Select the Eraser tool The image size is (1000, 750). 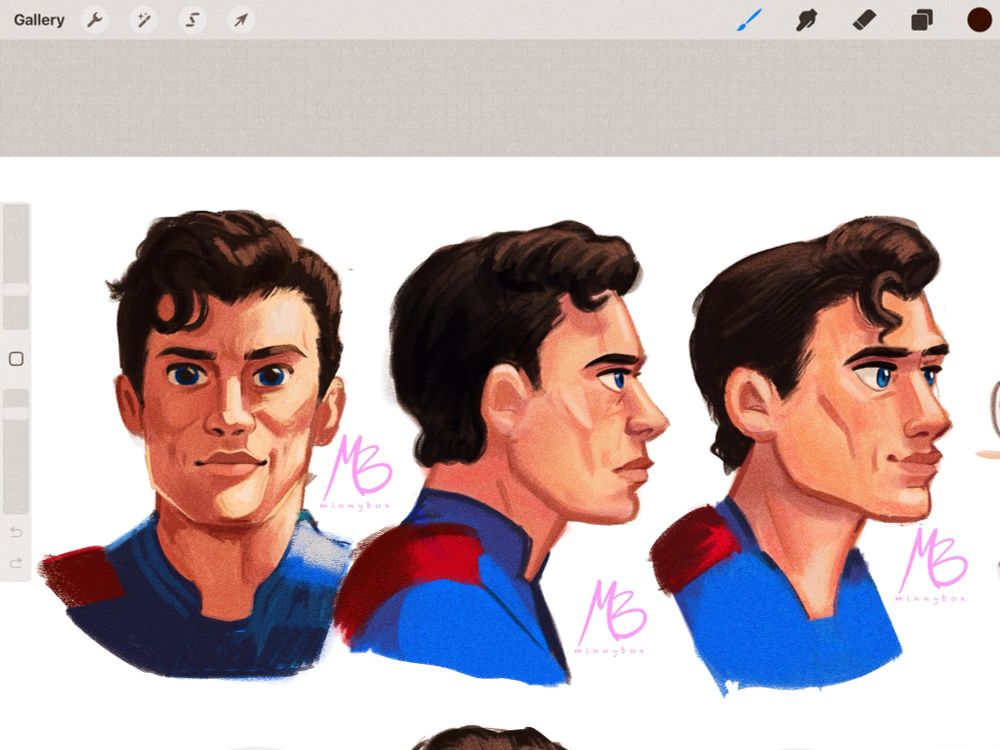pyautogui.click(x=864, y=20)
